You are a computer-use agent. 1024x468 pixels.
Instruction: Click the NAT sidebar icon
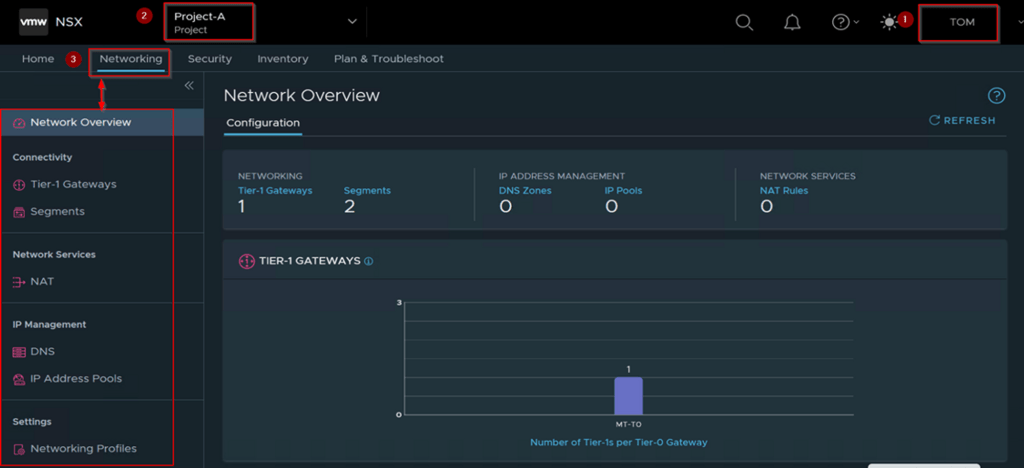tap(20, 282)
